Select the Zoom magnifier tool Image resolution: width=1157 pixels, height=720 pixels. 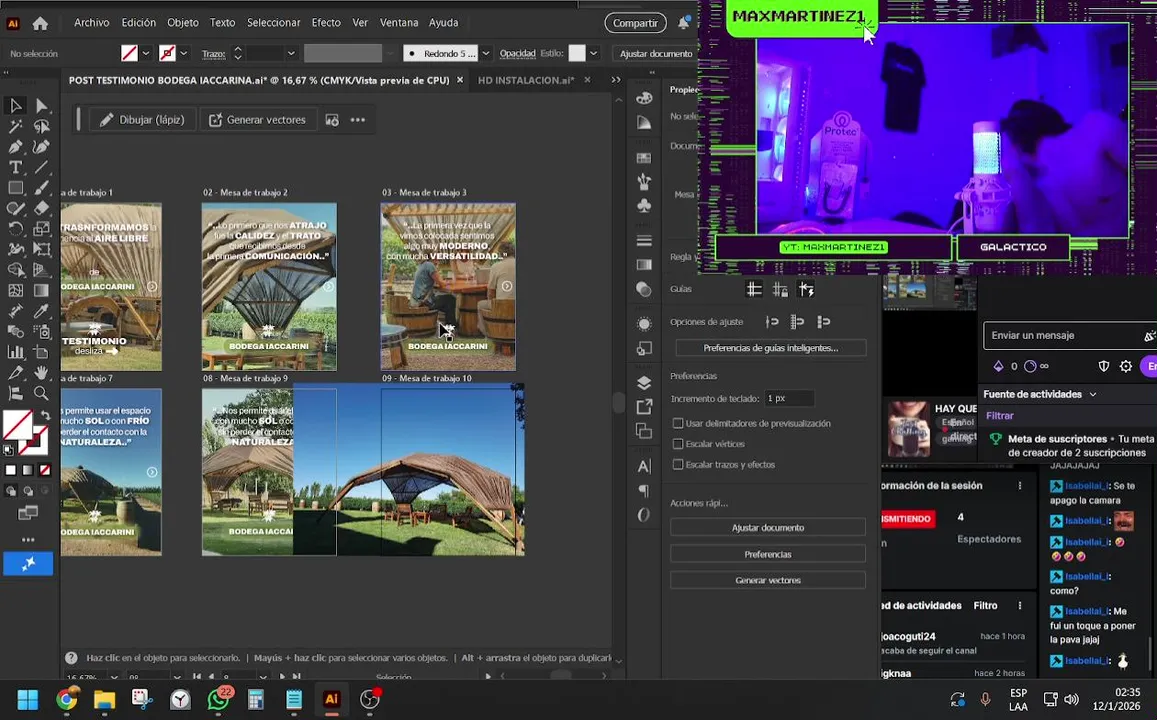(41, 393)
